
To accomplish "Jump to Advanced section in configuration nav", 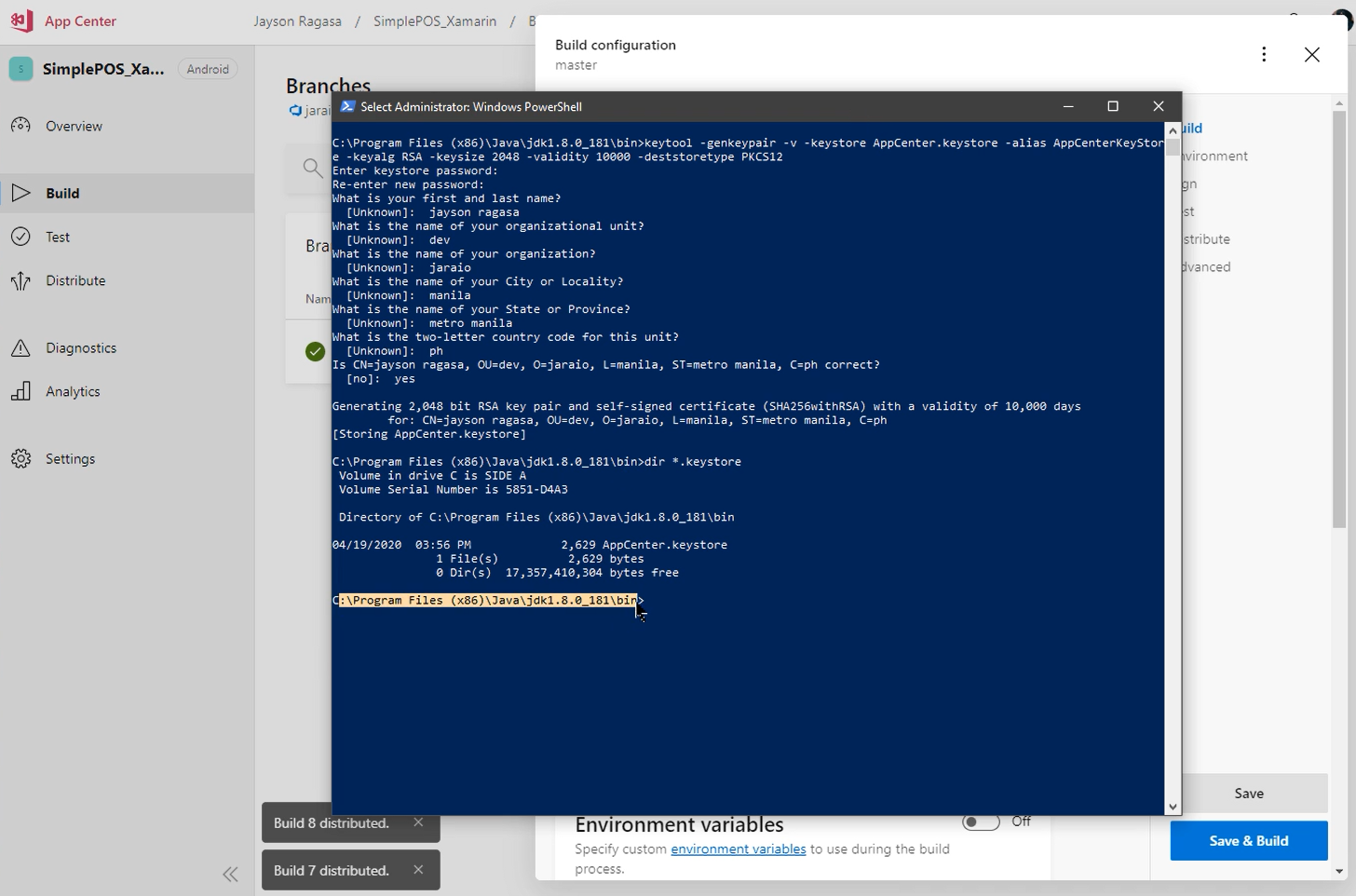I will (1207, 266).
